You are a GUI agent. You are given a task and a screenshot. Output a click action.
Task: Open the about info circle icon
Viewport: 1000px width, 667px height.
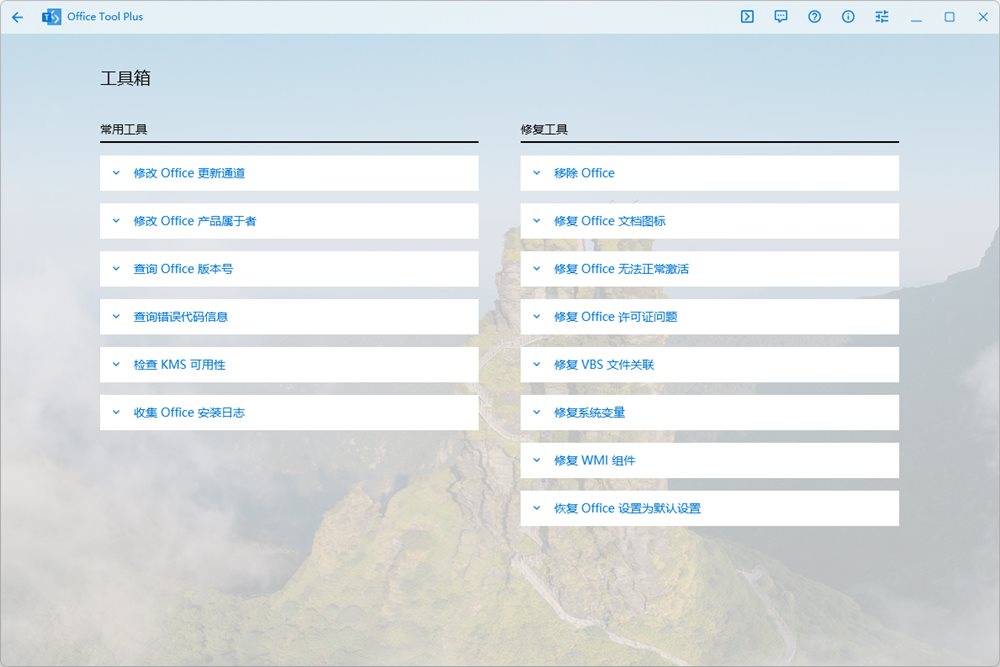pos(848,17)
